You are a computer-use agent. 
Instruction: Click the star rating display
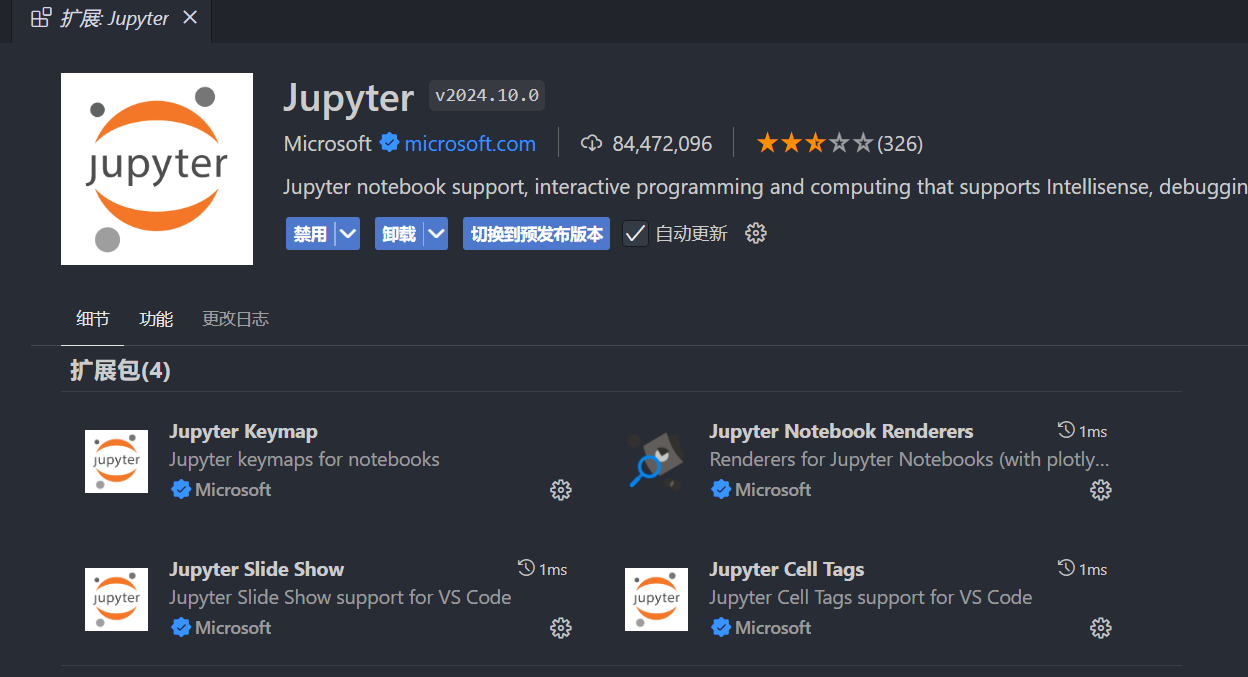pyautogui.click(x=815, y=143)
